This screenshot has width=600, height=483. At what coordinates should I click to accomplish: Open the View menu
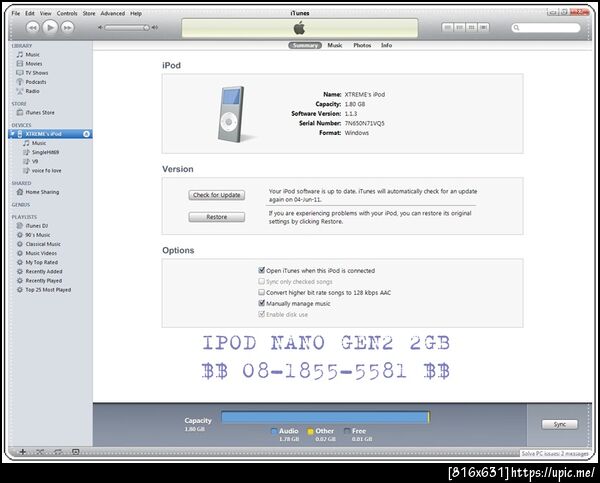coord(46,13)
